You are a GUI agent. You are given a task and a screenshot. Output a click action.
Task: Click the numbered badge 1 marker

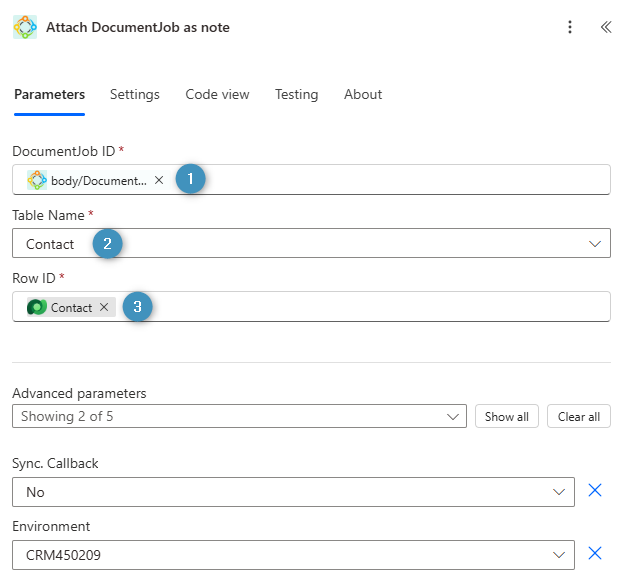click(x=191, y=180)
